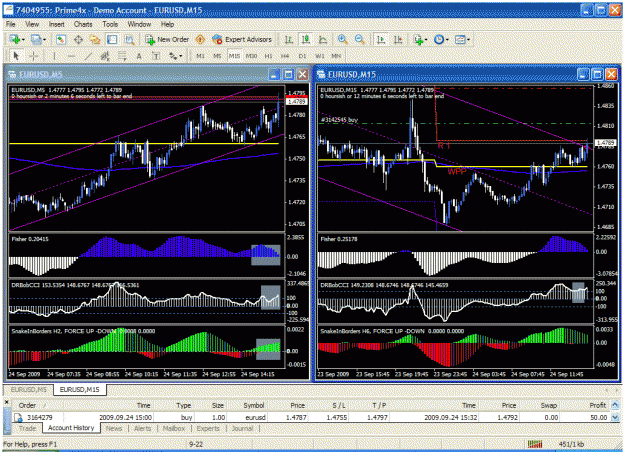The image size is (625, 452).
Task: Zoom out on the chart
Action: coord(360,39)
